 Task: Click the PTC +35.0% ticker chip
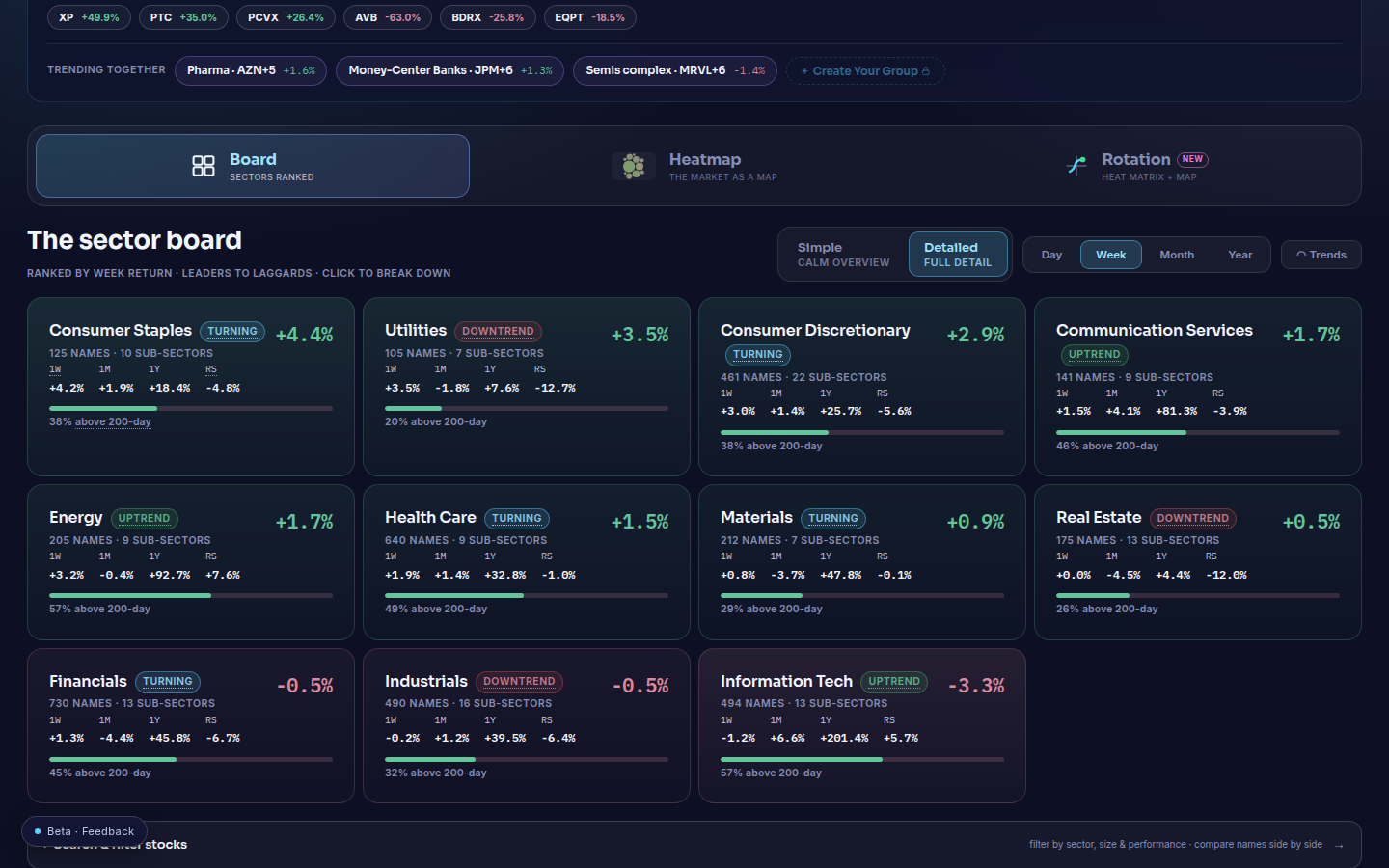pyautogui.click(x=183, y=17)
